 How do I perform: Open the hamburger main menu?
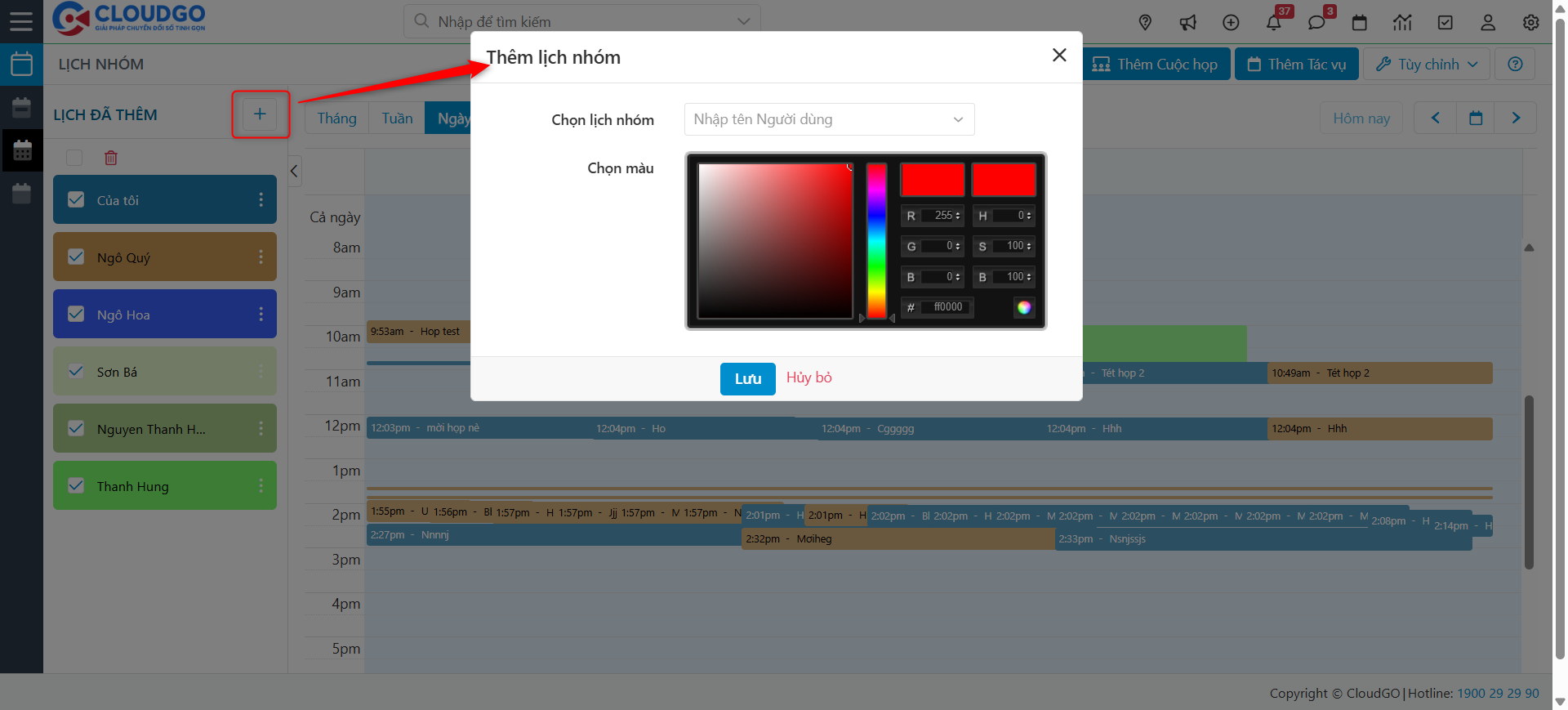tap(21, 21)
